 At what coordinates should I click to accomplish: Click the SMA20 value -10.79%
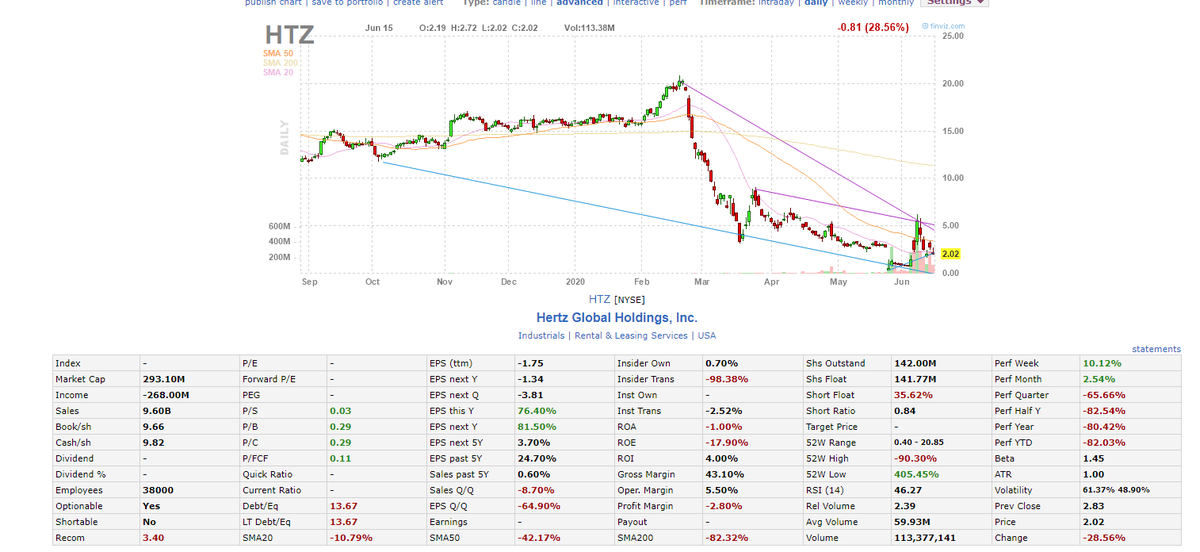(x=349, y=538)
